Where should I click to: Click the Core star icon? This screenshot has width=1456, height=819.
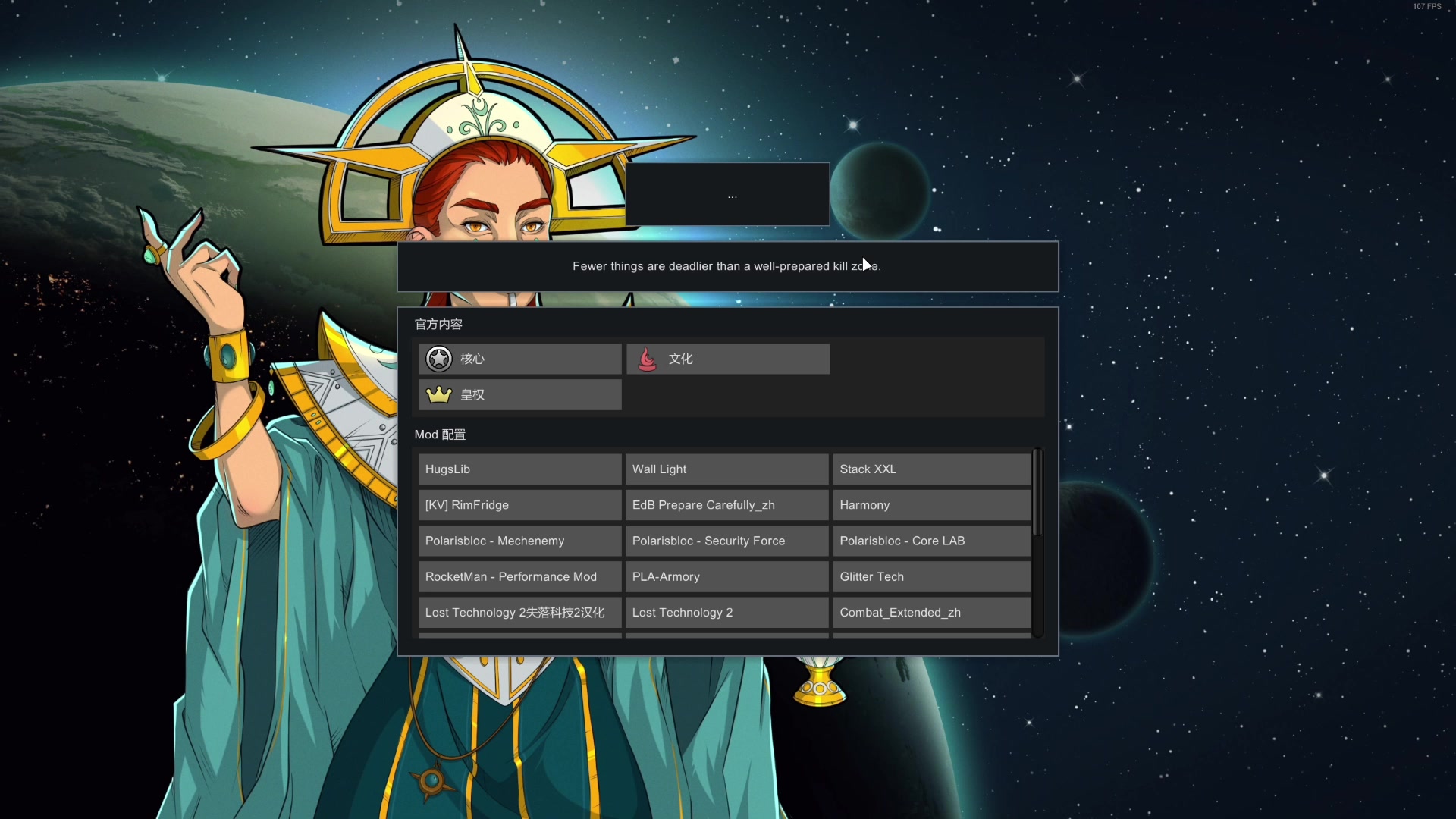[439, 359]
